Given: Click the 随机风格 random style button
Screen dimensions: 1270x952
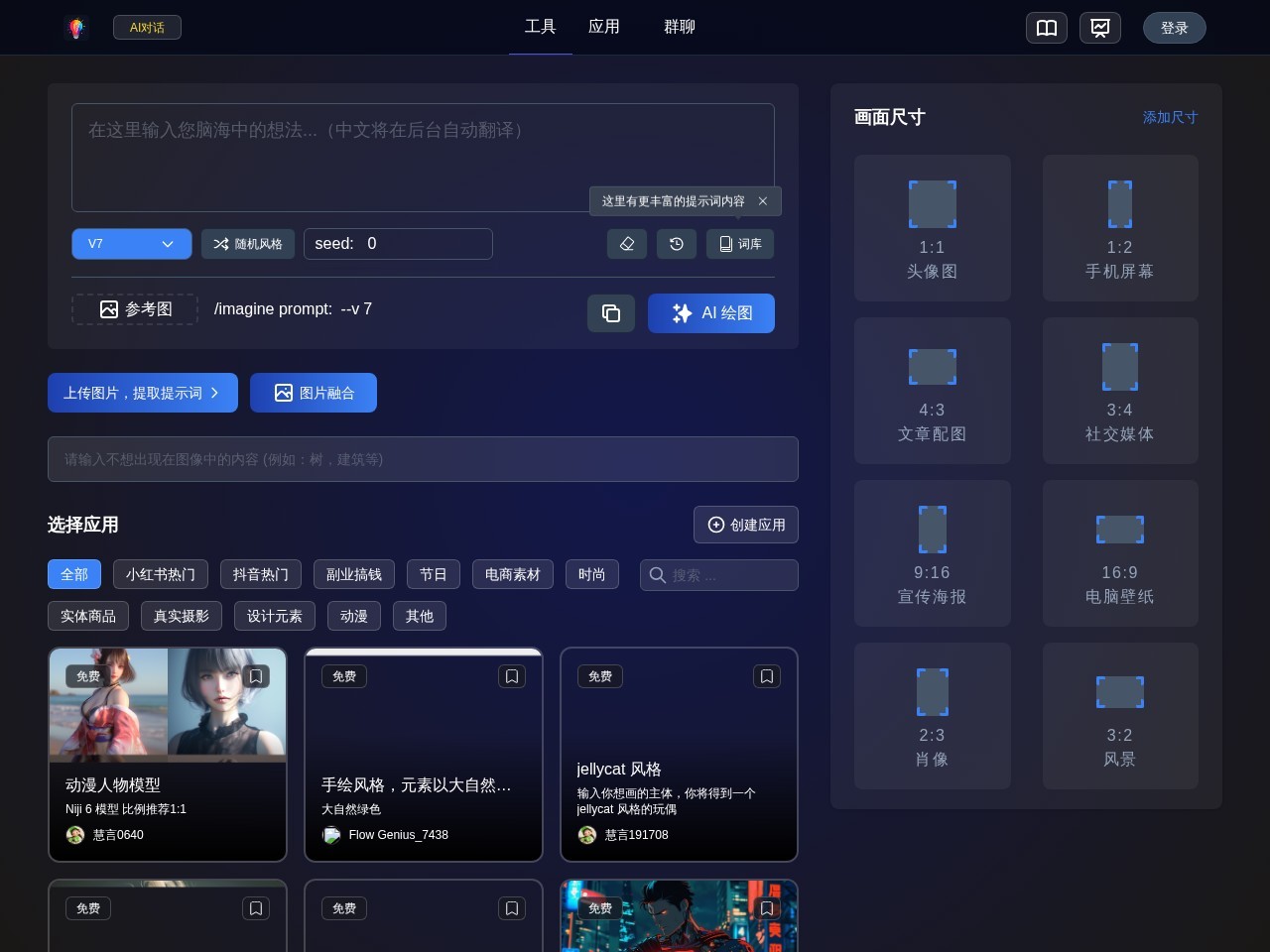Looking at the screenshot, I should pos(248,244).
